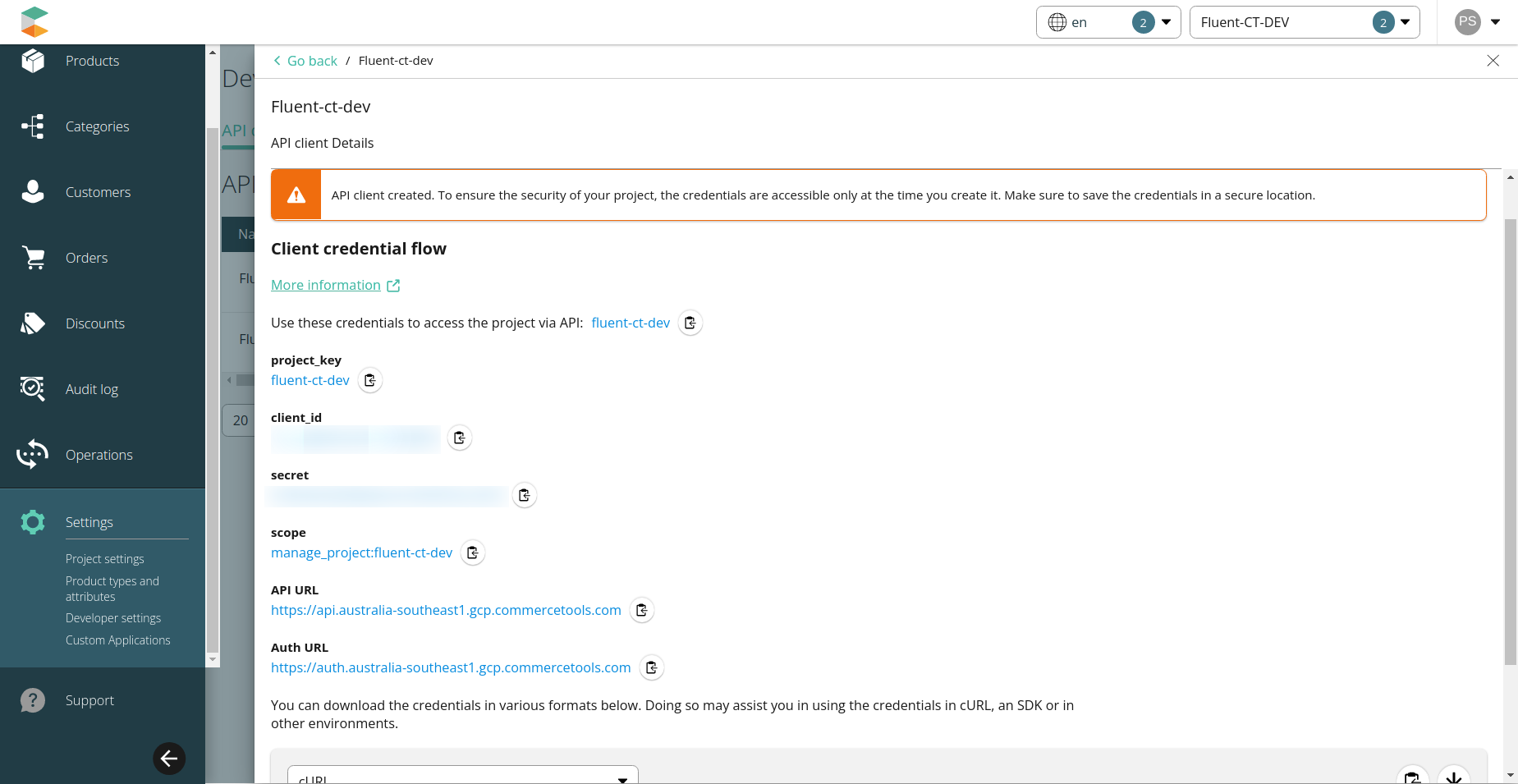
Task: Copy the Auth URL to clipboard
Action: 652,667
